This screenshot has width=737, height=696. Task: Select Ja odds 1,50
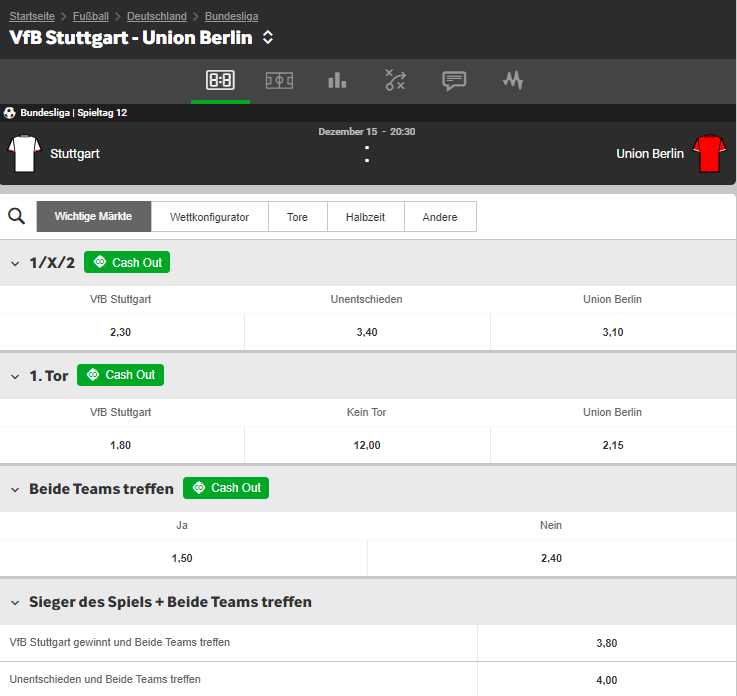[x=182, y=558]
